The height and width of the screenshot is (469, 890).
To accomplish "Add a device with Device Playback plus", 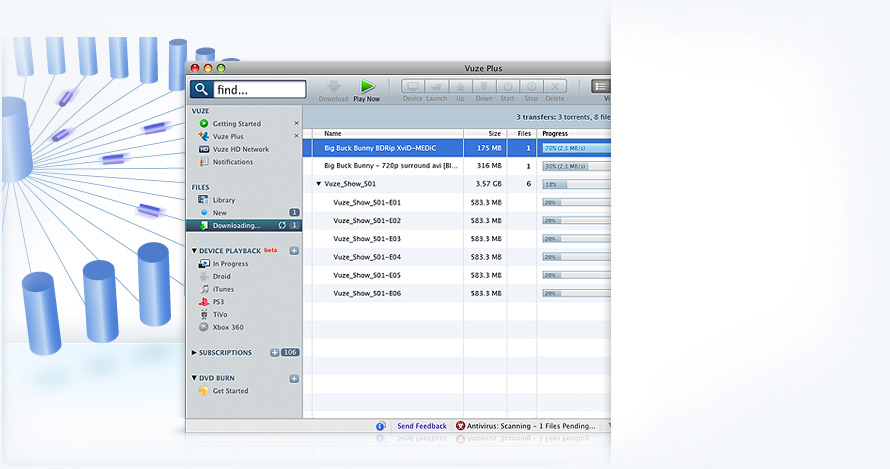I will (x=294, y=250).
